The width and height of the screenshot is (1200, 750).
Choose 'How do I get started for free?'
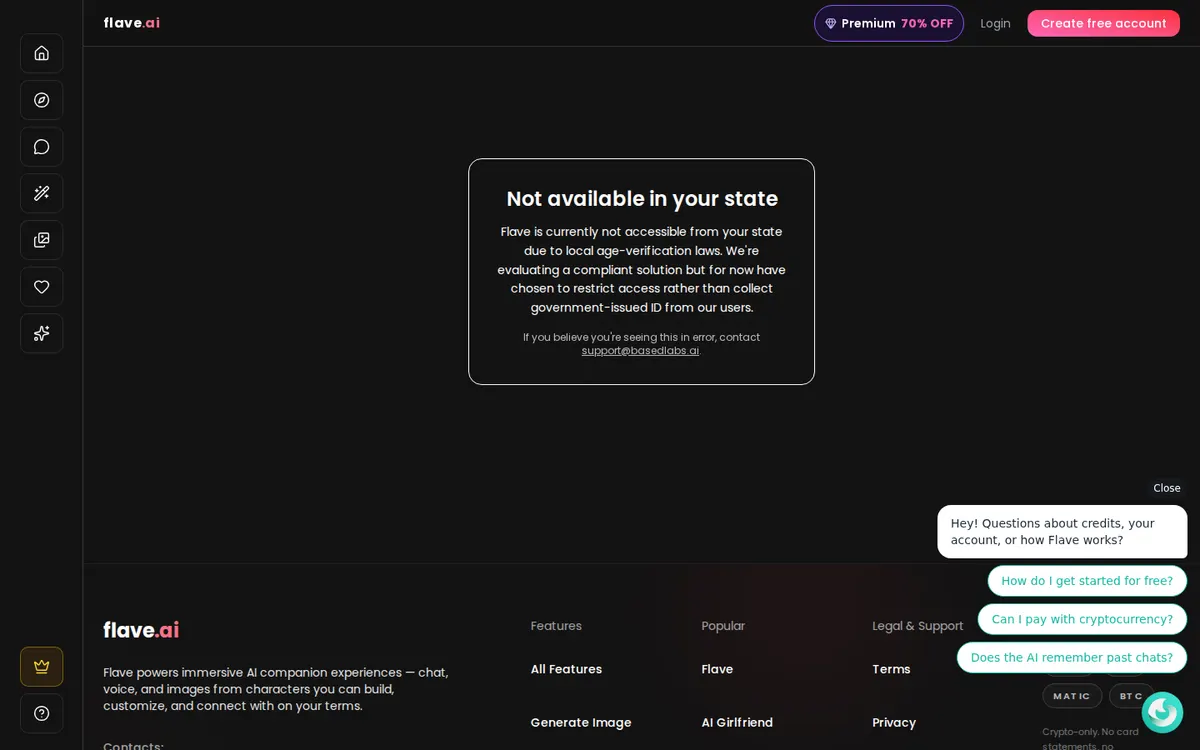click(1087, 581)
